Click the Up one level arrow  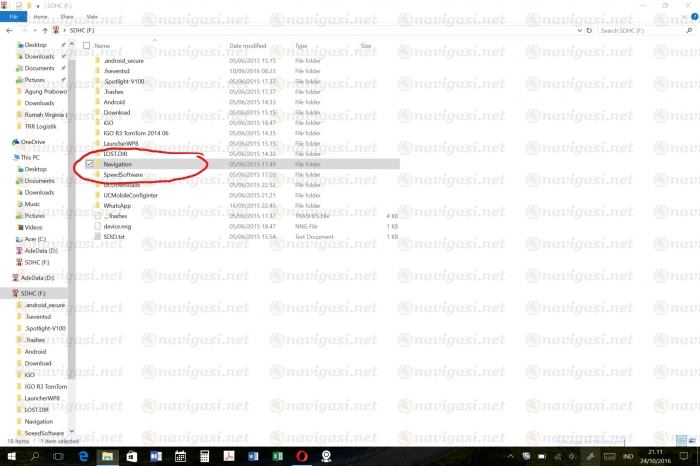(x=44, y=31)
